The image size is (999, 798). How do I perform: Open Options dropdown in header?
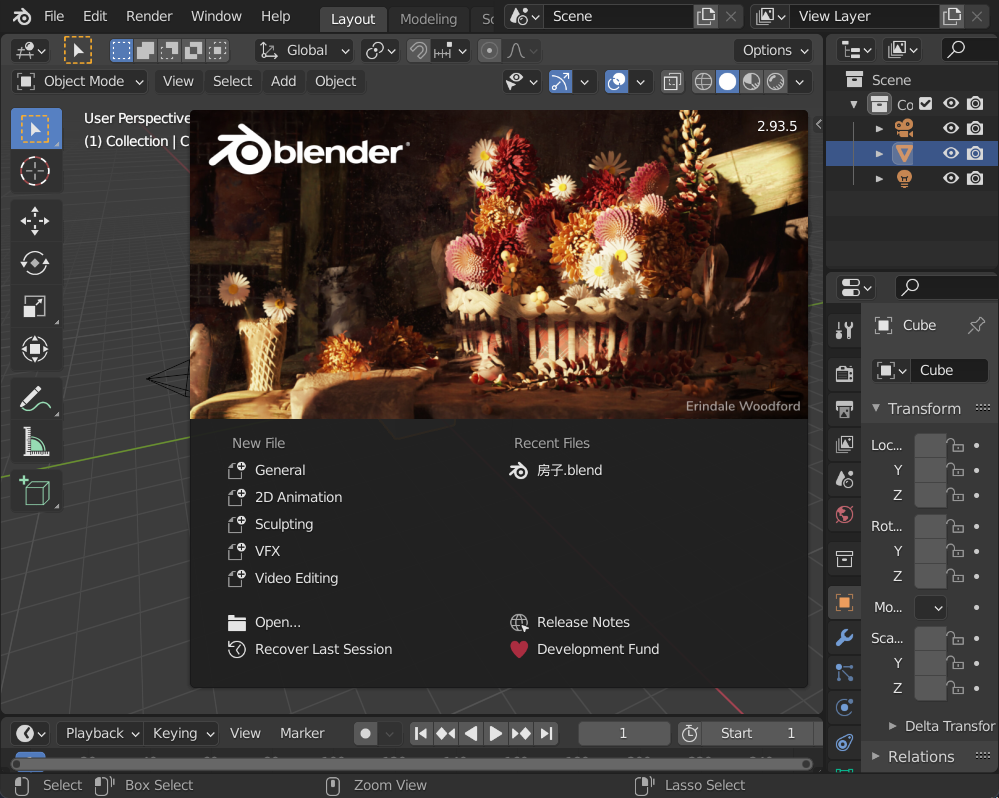pyautogui.click(x=774, y=50)
